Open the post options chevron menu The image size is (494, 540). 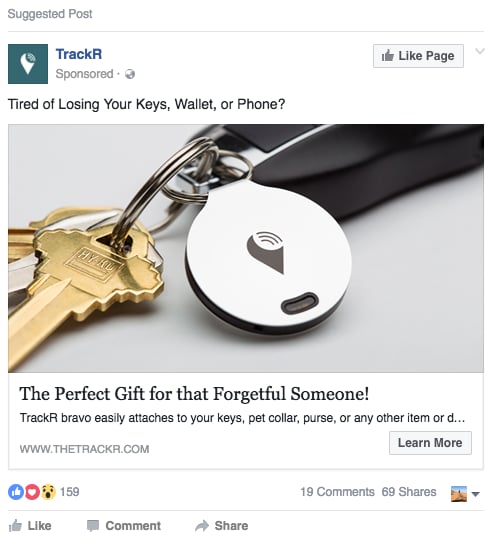click(x=480, y=51)
